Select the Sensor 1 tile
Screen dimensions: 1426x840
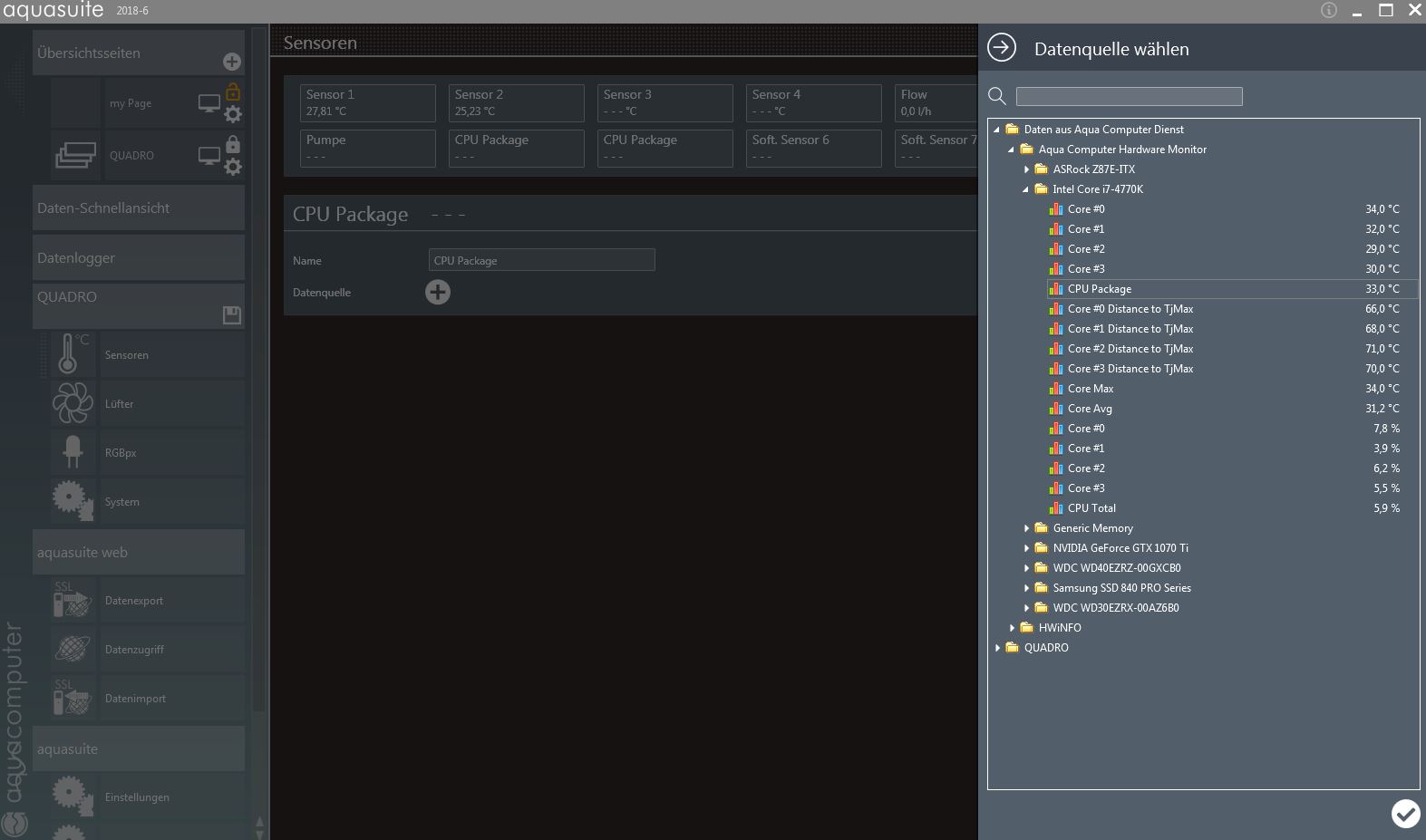coord(367,102)
